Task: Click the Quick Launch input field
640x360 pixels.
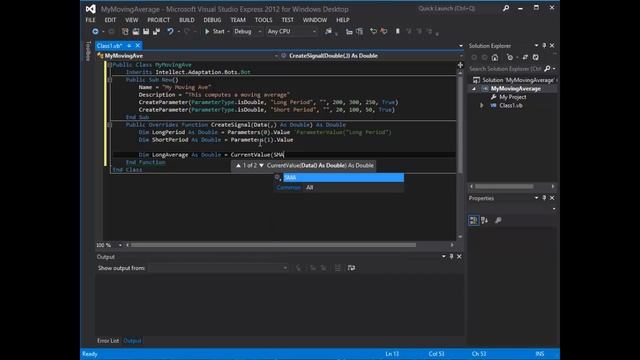Action: point(459,8)
